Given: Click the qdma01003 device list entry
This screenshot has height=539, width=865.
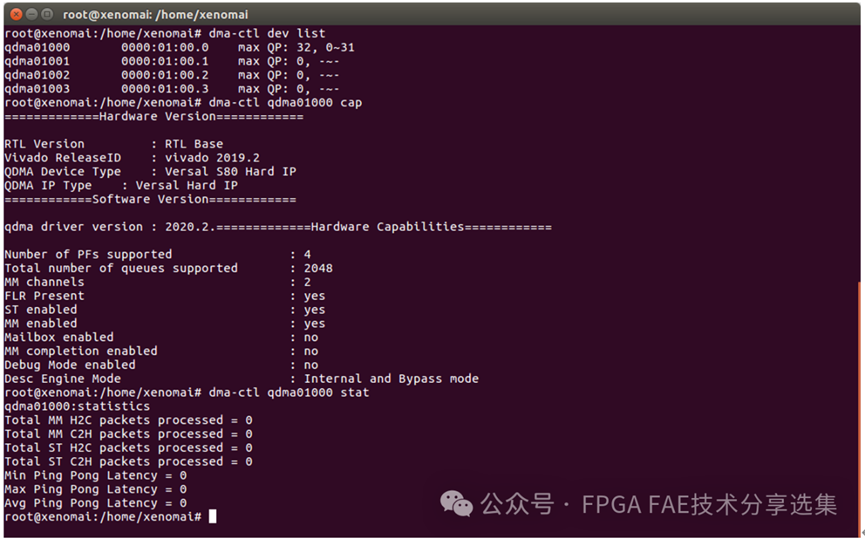Looking at the screenshot, I should coord(37,89).
